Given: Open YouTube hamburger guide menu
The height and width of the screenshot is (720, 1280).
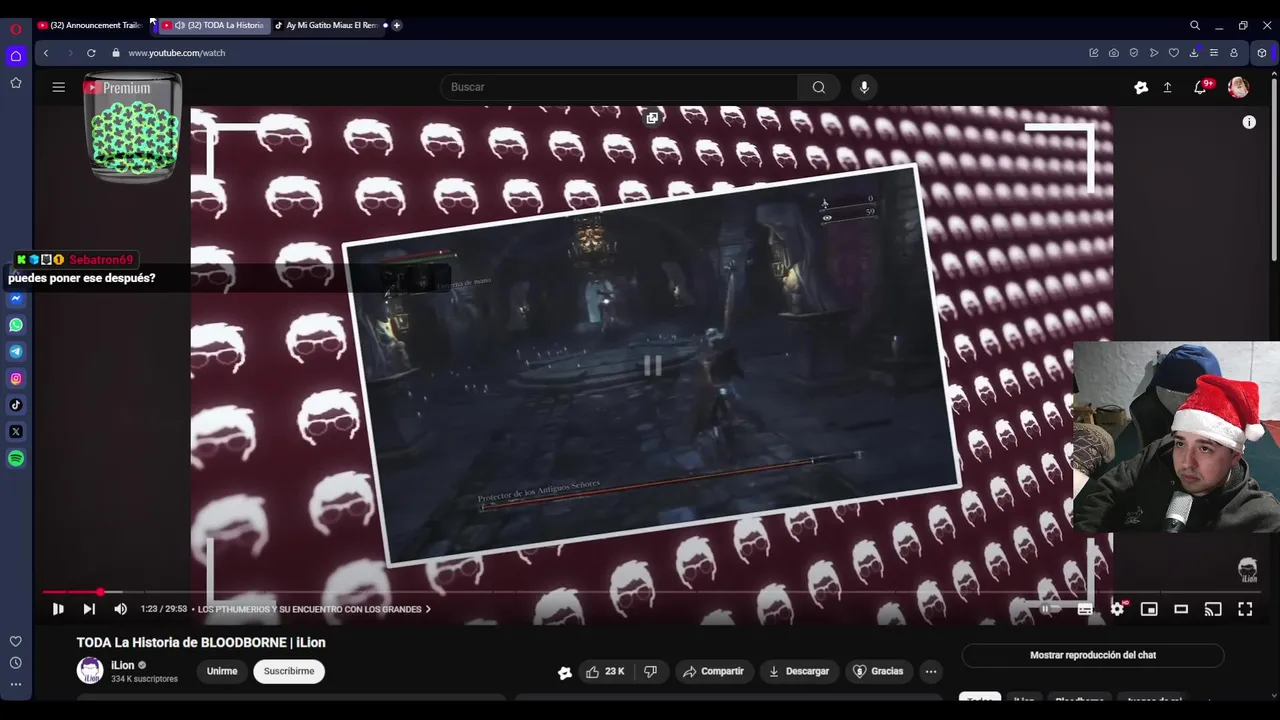Looking at the screenshot, I should pos(59,87).
